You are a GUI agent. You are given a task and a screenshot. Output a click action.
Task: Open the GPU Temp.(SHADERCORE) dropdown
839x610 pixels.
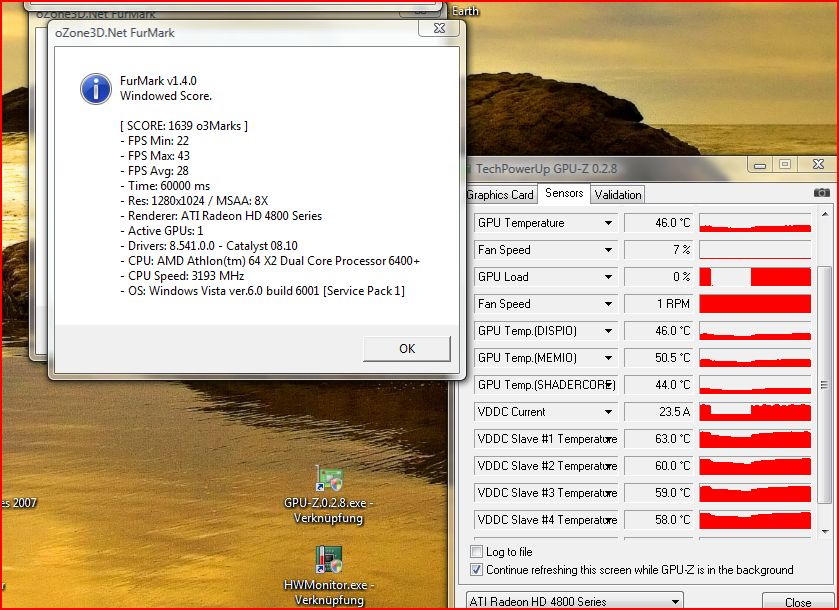click(x=608, y=385)
